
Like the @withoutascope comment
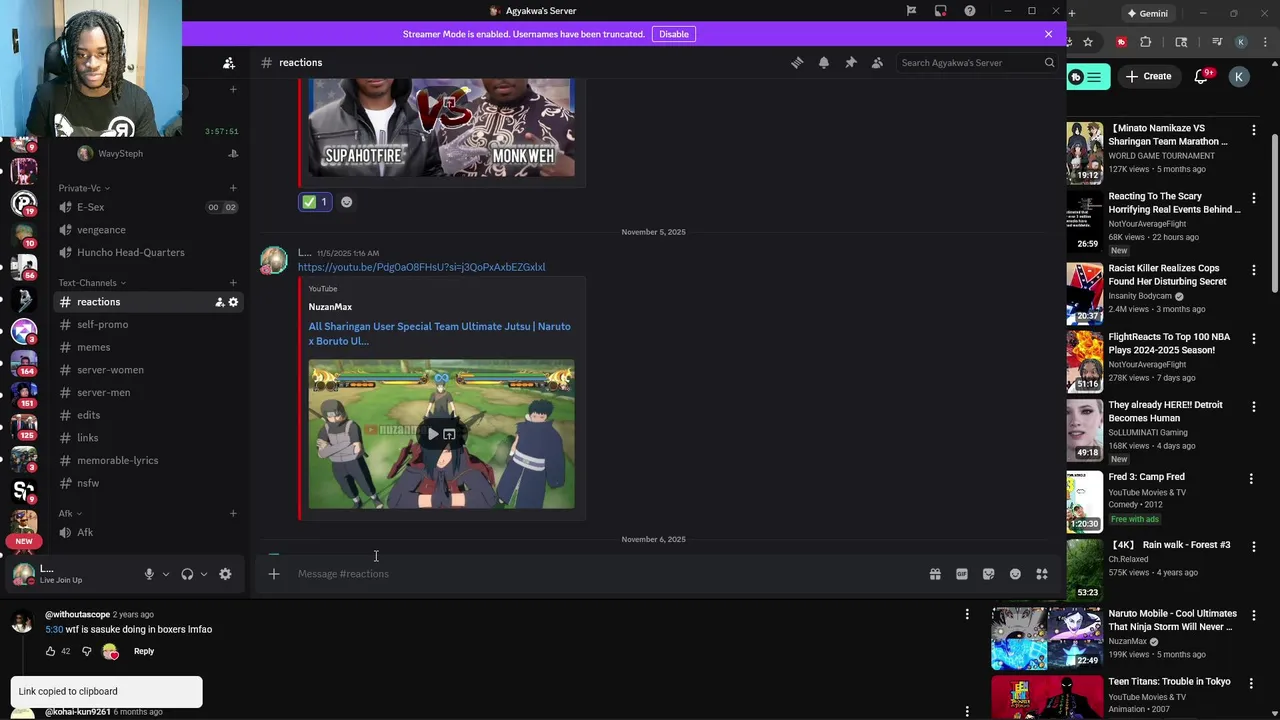click(x=50, y=651)
